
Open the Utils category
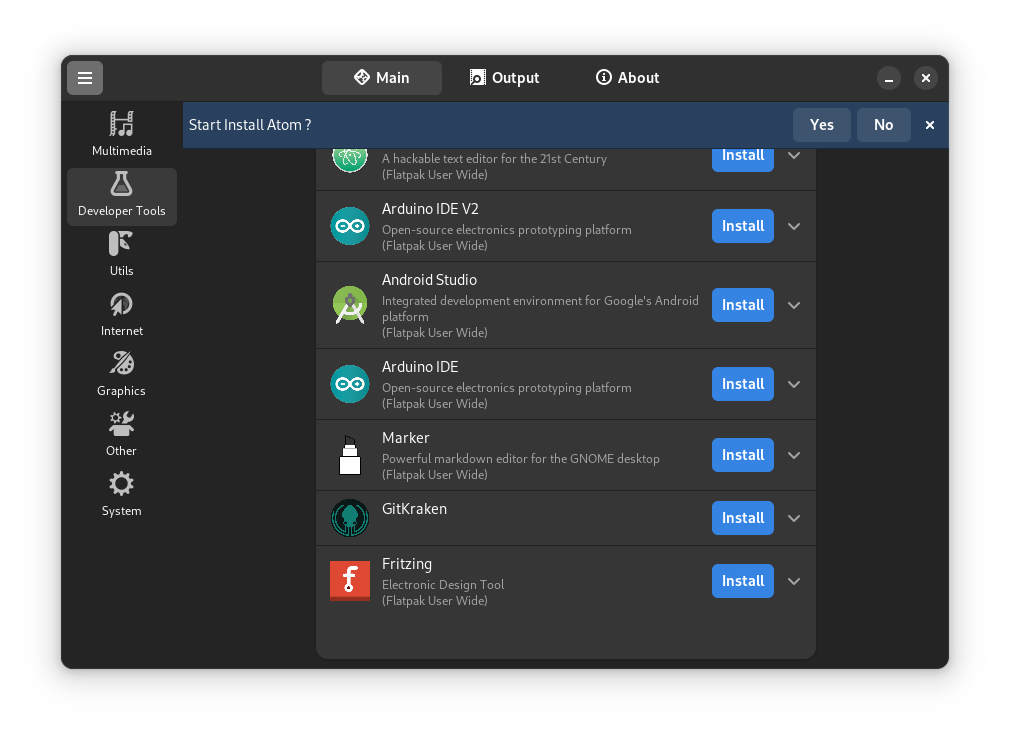click(x=122, y=254)
